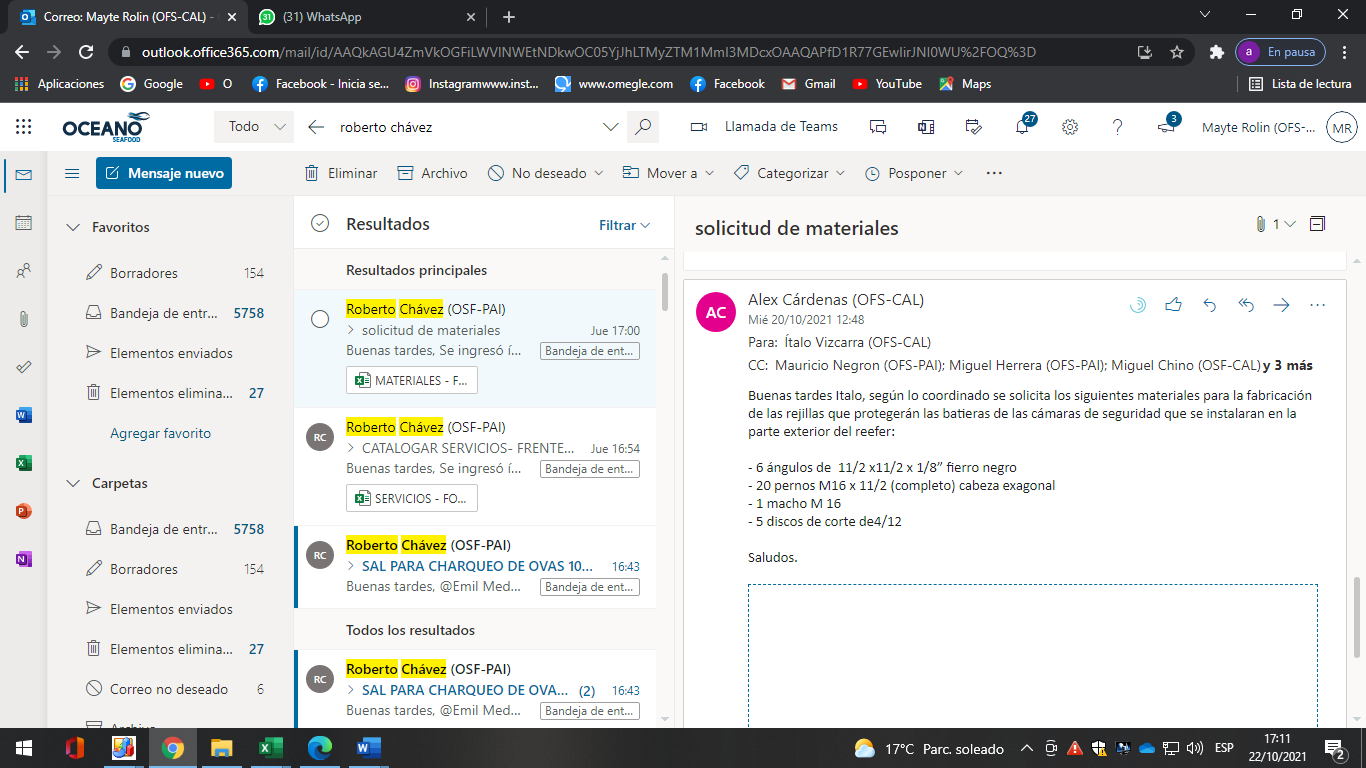Open the Calendar icon in left rail

(24, 223)
